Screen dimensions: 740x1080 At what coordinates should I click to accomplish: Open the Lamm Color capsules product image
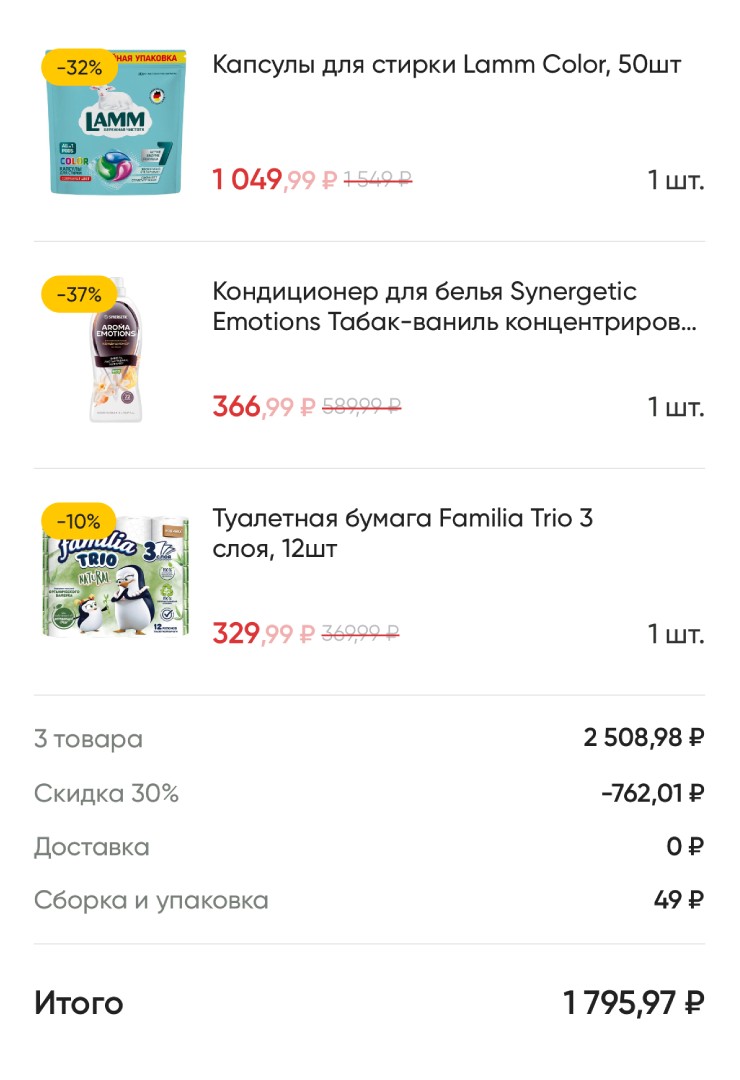point(115,122)
